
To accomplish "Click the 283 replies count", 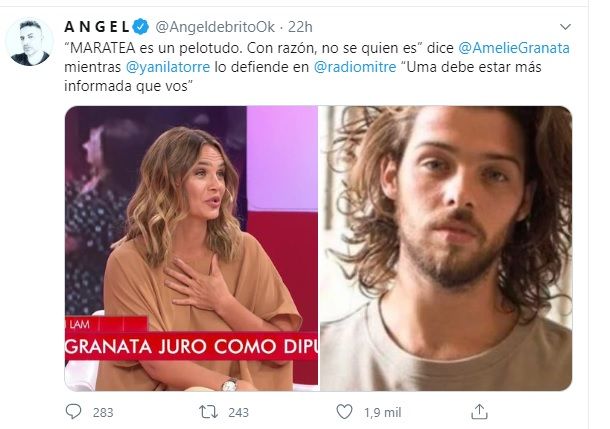I will [103, 412].
